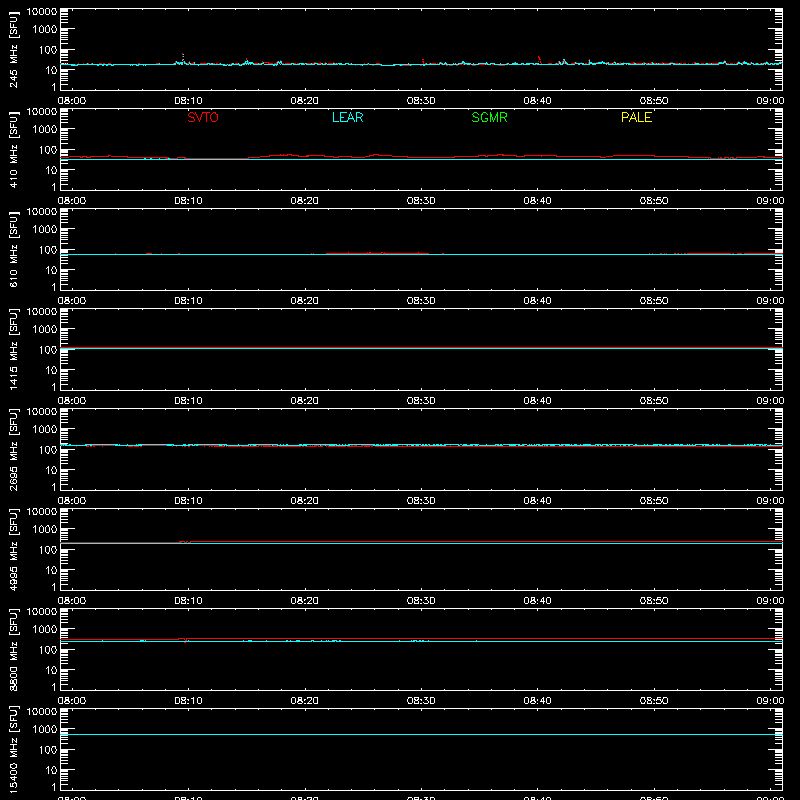Click the 10000 y-axis value on 4995 MHz plot

42,512
